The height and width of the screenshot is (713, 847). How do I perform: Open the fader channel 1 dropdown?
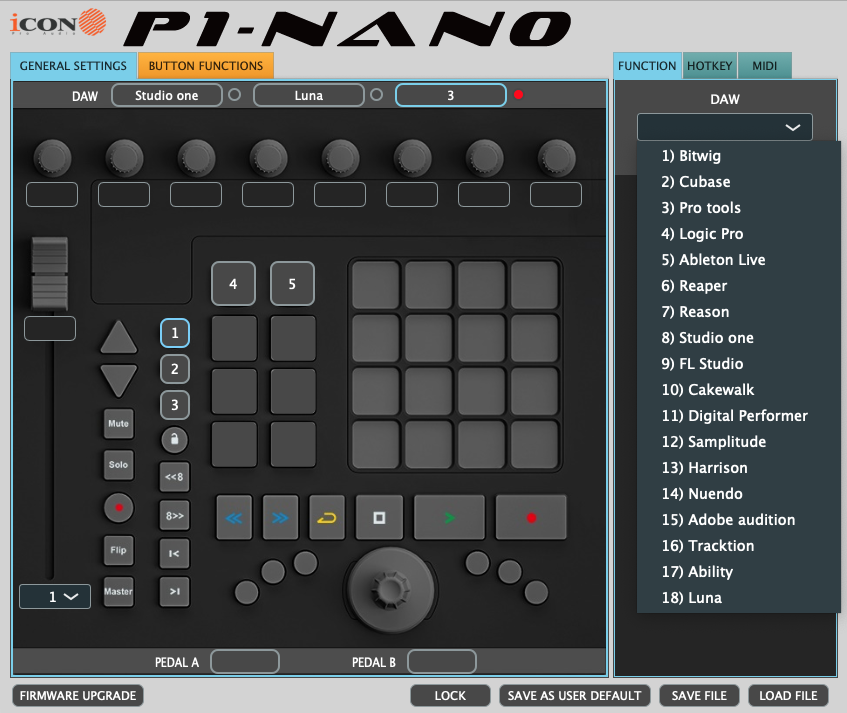55,596
